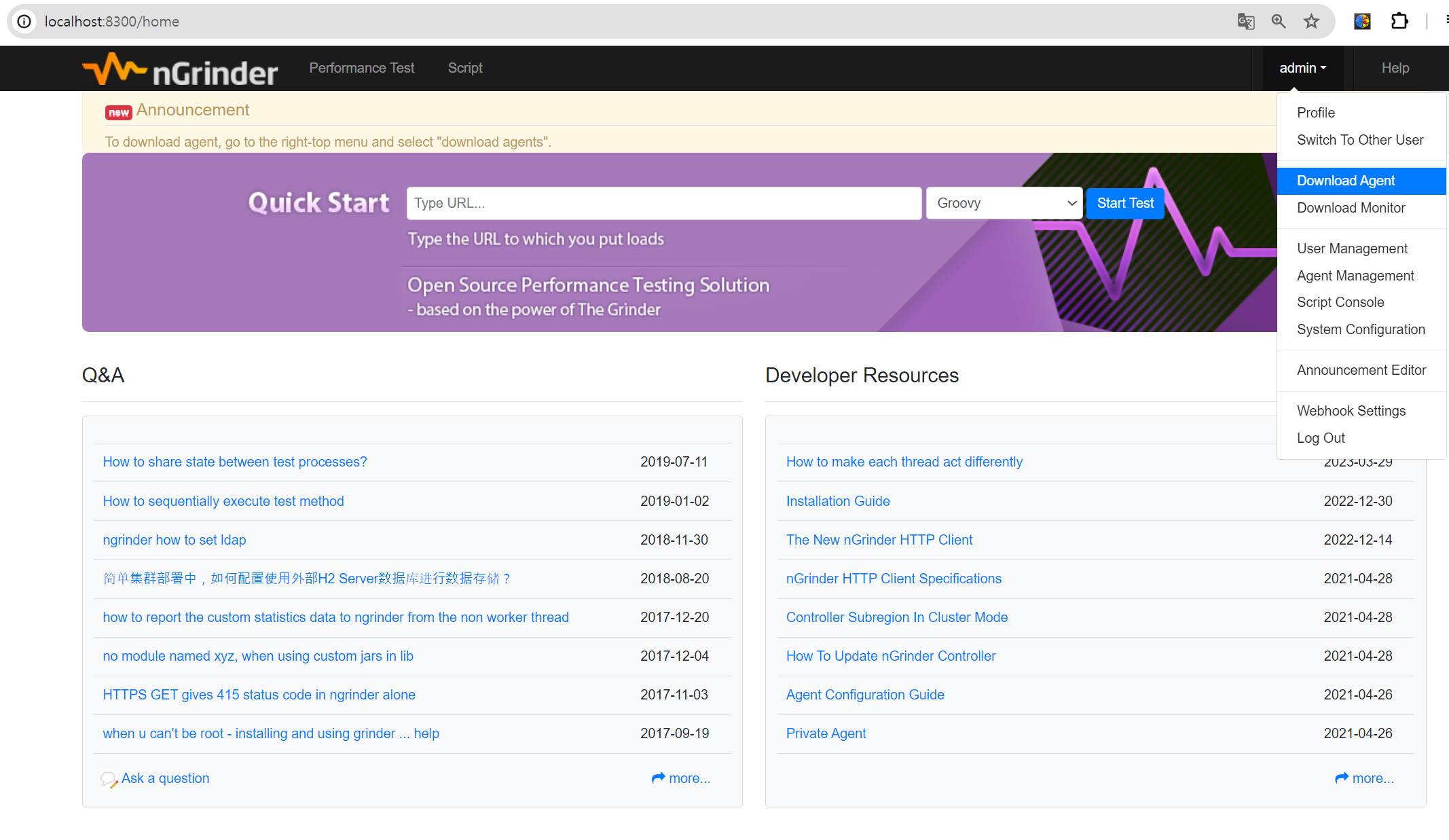The image size is (1449, 840).
Task: Open the admin dropdown menu
Action: point(1303,68)
